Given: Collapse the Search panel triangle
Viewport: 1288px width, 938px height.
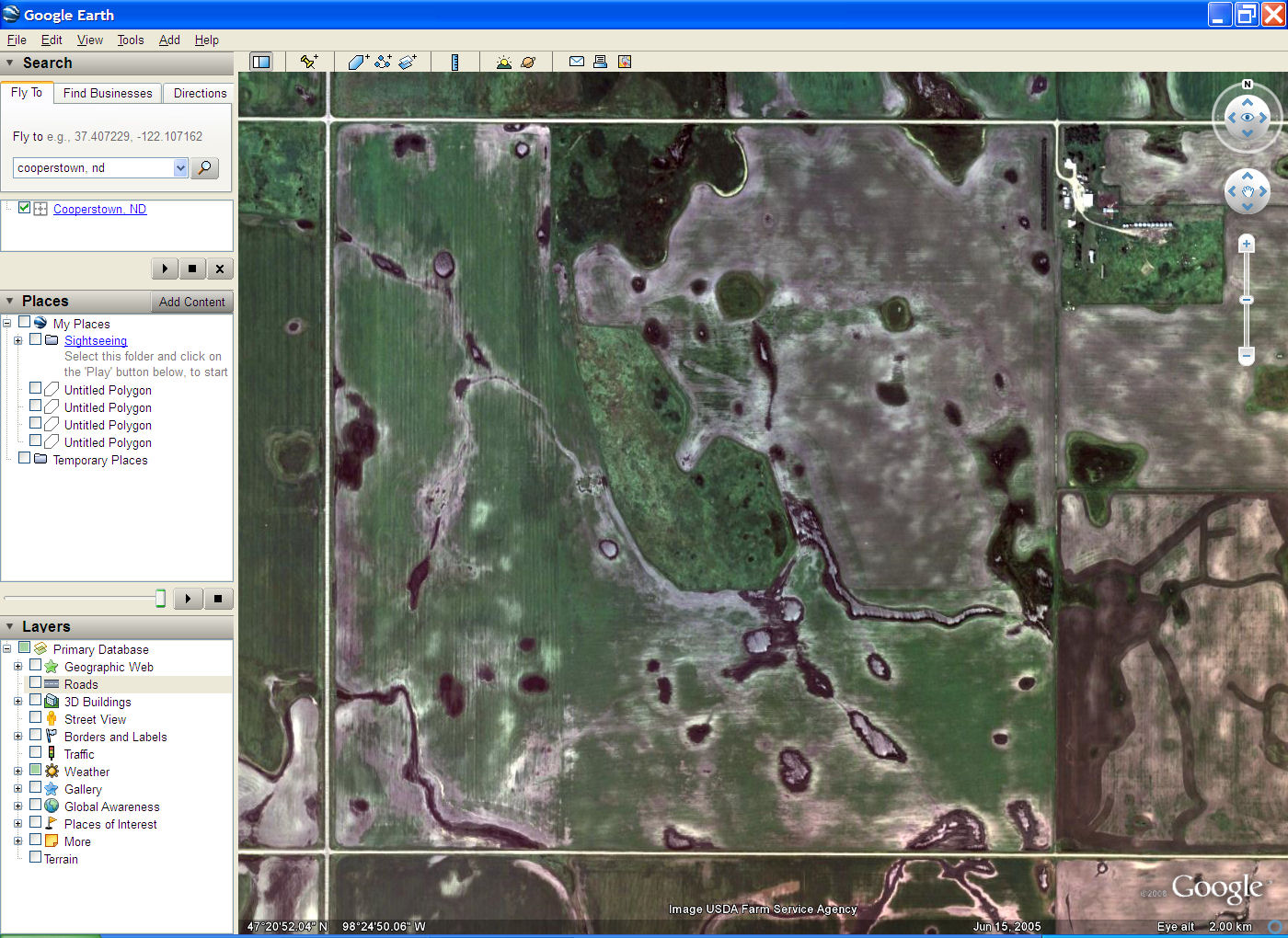Looking at the screenshot, I should (10, 63).
